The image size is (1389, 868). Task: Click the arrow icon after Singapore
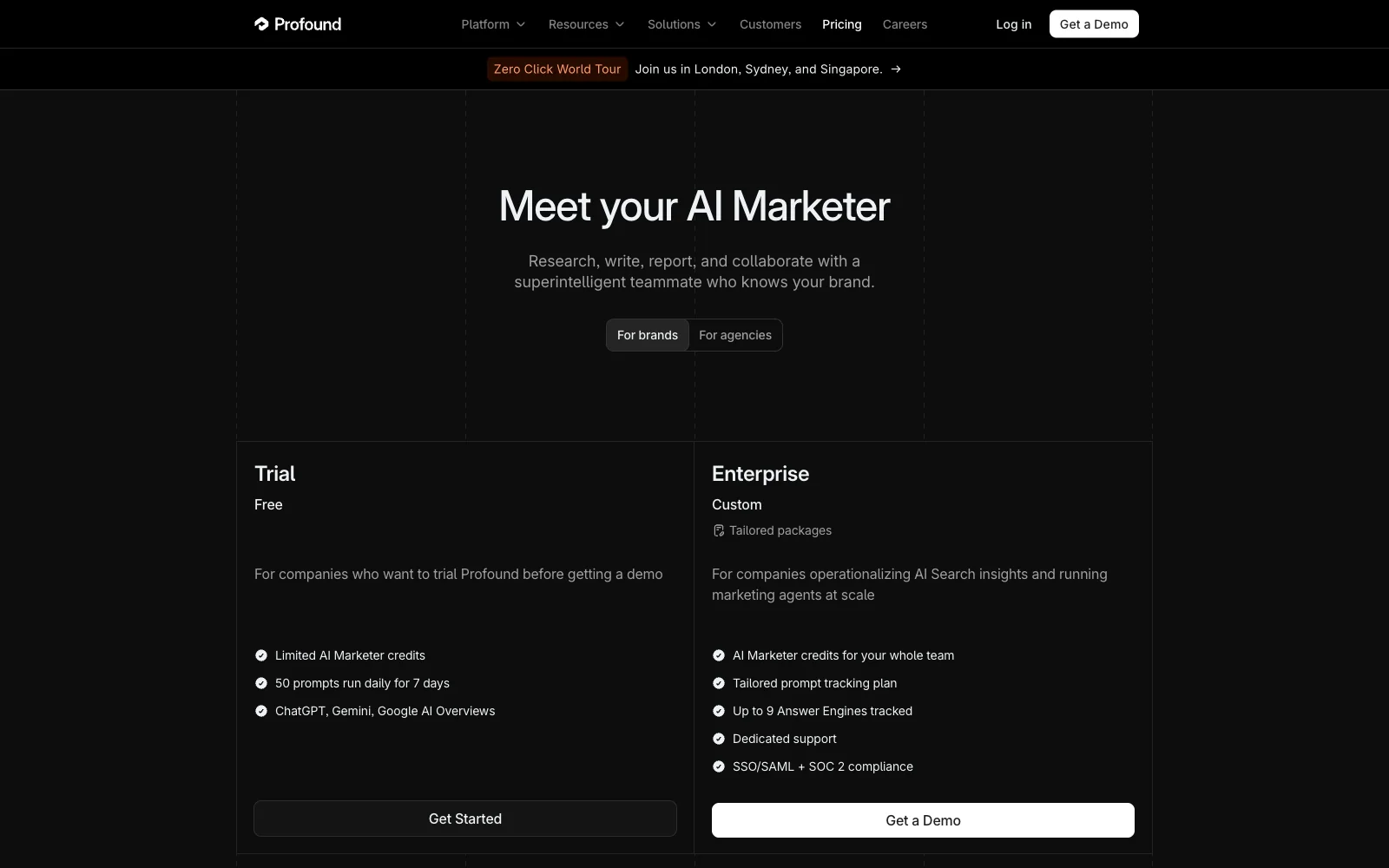point(896,69)
